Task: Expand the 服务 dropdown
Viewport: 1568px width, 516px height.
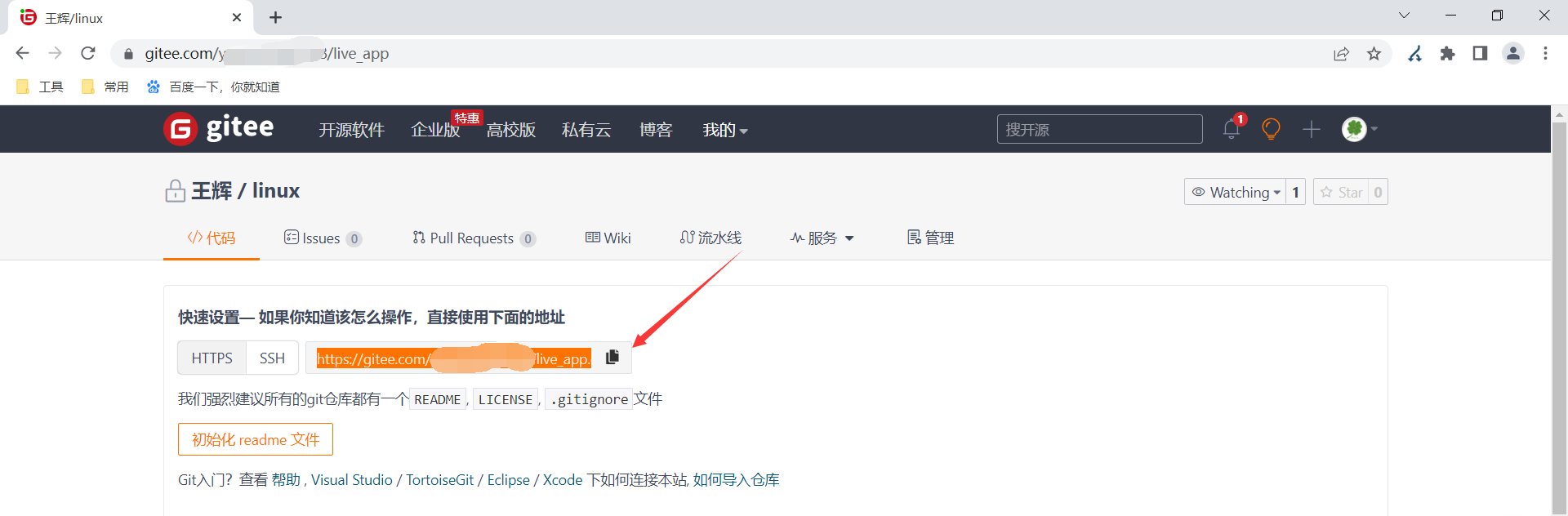Action: [x=822, y=238]
